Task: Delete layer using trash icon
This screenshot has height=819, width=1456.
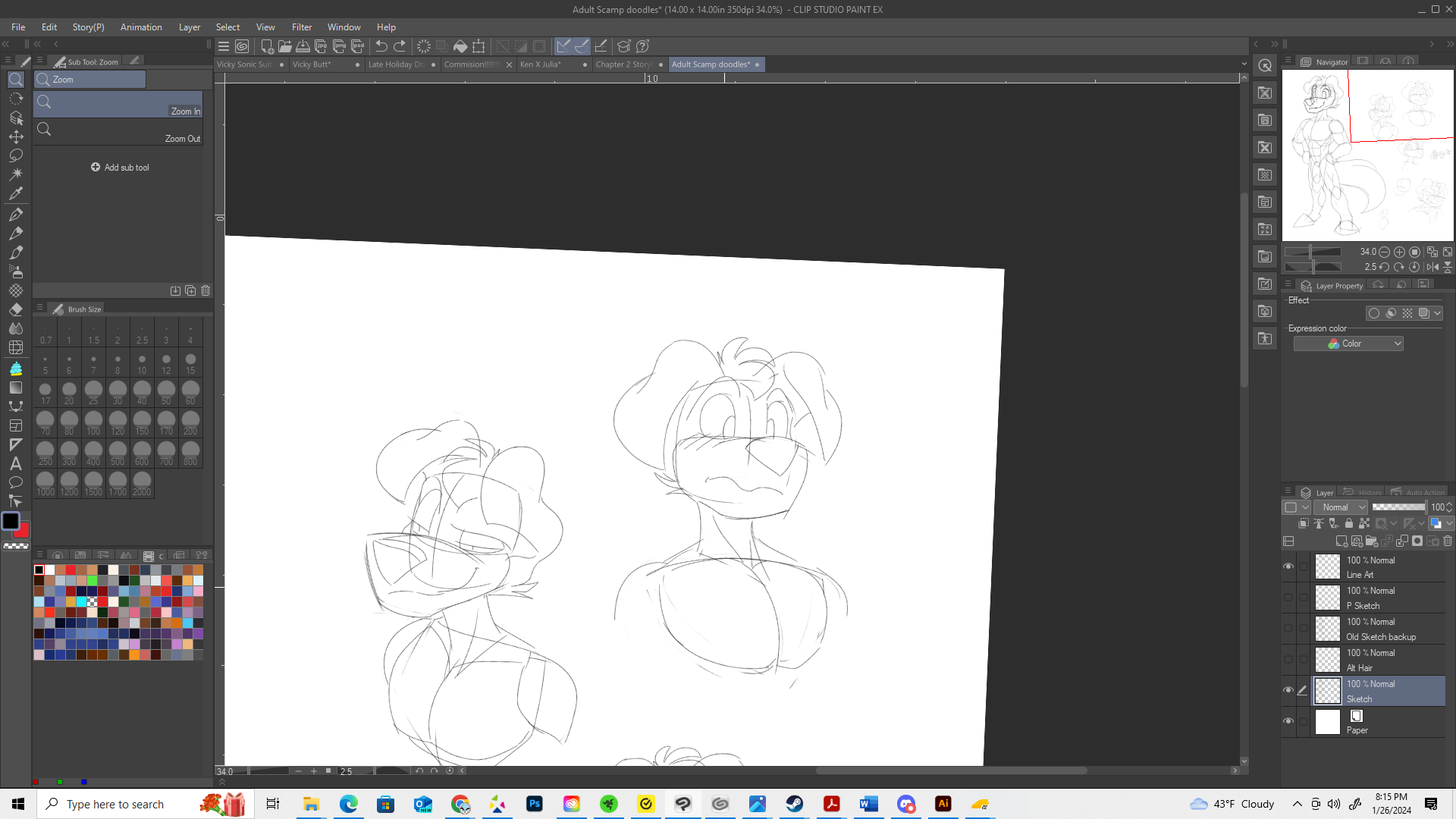Action: pos(1448,541)
